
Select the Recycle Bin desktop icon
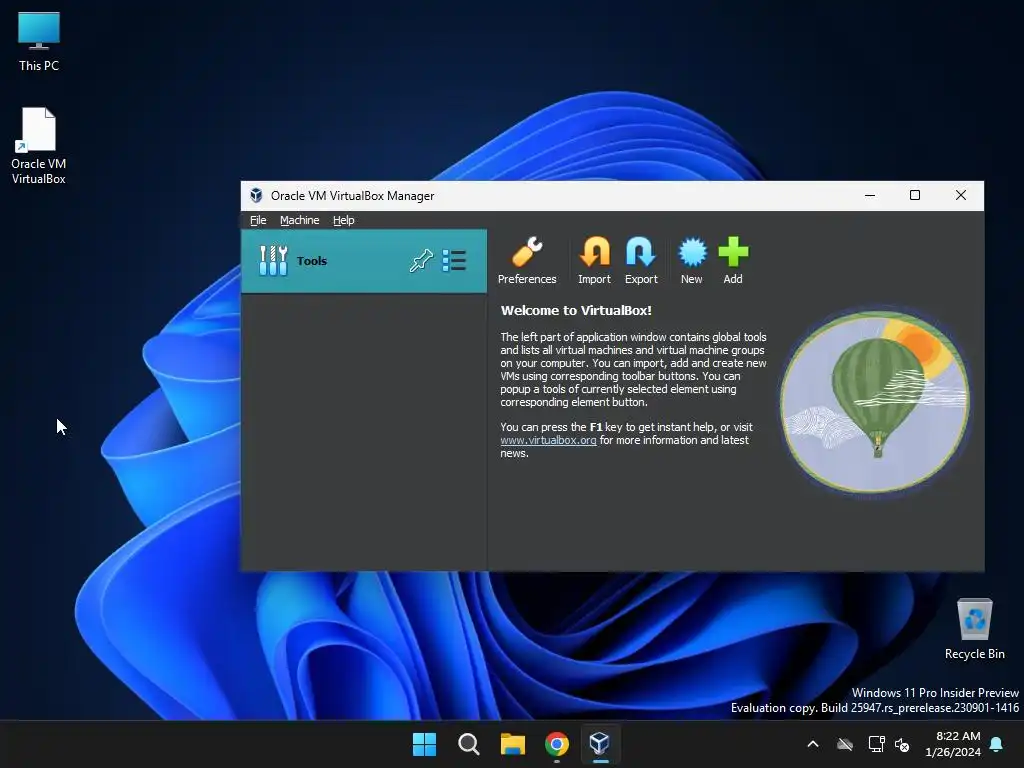974,629
